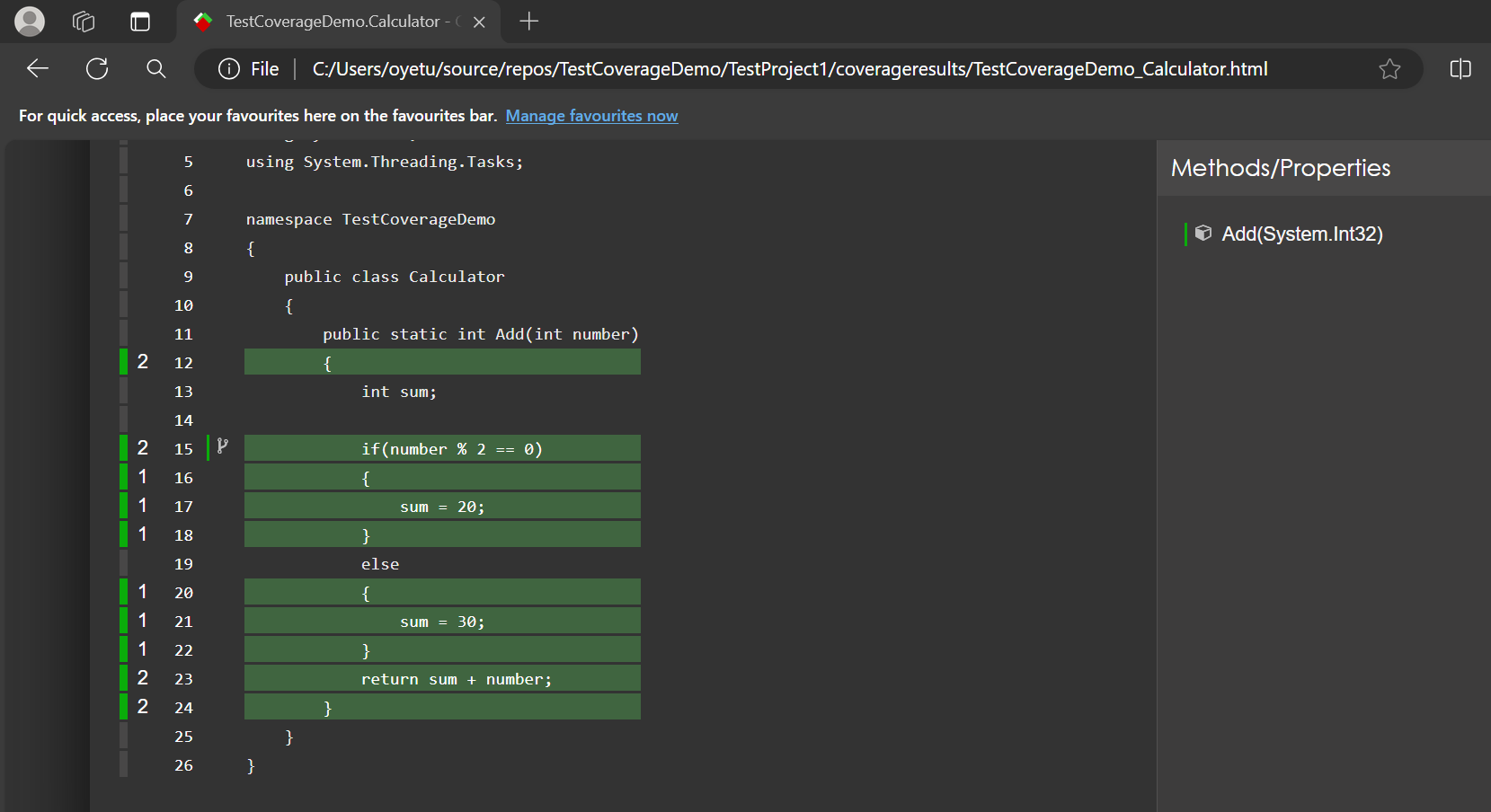
Task: Click the Manage favourites now link
Action: tap(591, 115)
